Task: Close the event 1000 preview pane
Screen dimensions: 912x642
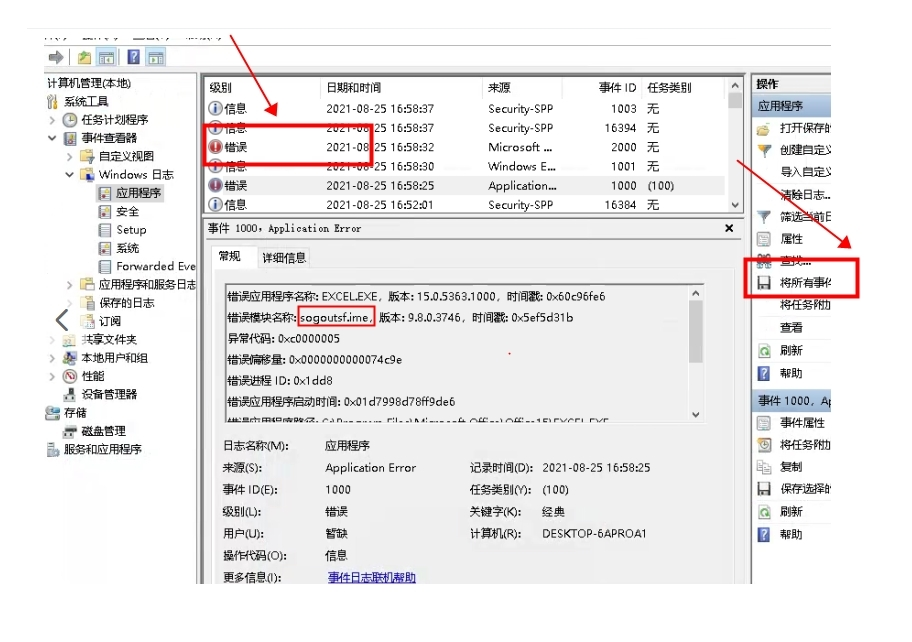Action: (x=729, y=229)
